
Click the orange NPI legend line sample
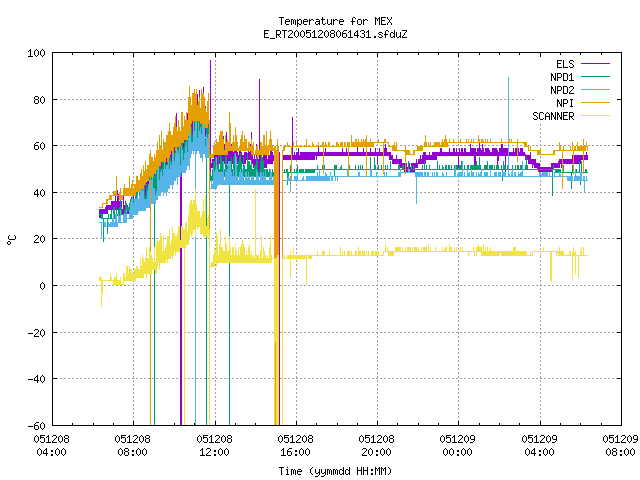point(595,103)
